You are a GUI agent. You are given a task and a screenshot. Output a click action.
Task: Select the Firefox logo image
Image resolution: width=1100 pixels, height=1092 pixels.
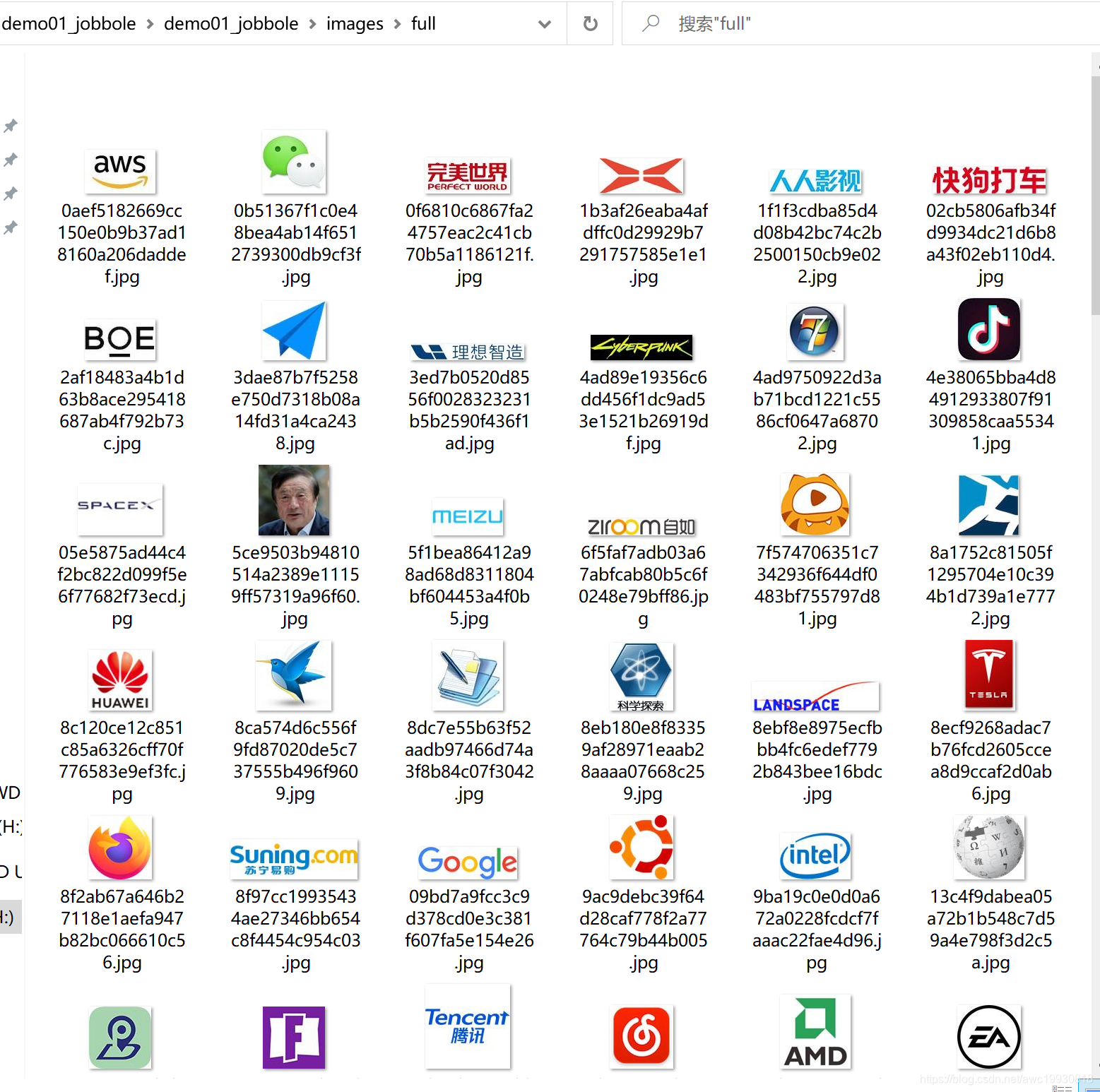tap(120, 848)
